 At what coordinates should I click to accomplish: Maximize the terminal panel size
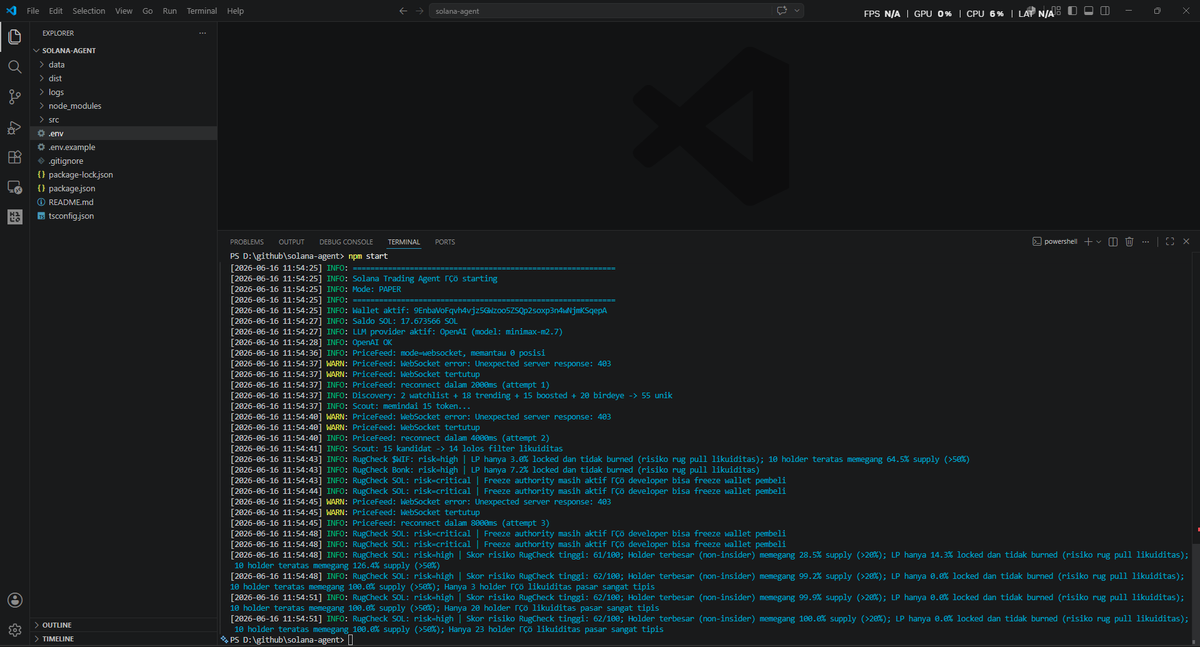[1170, 241]
